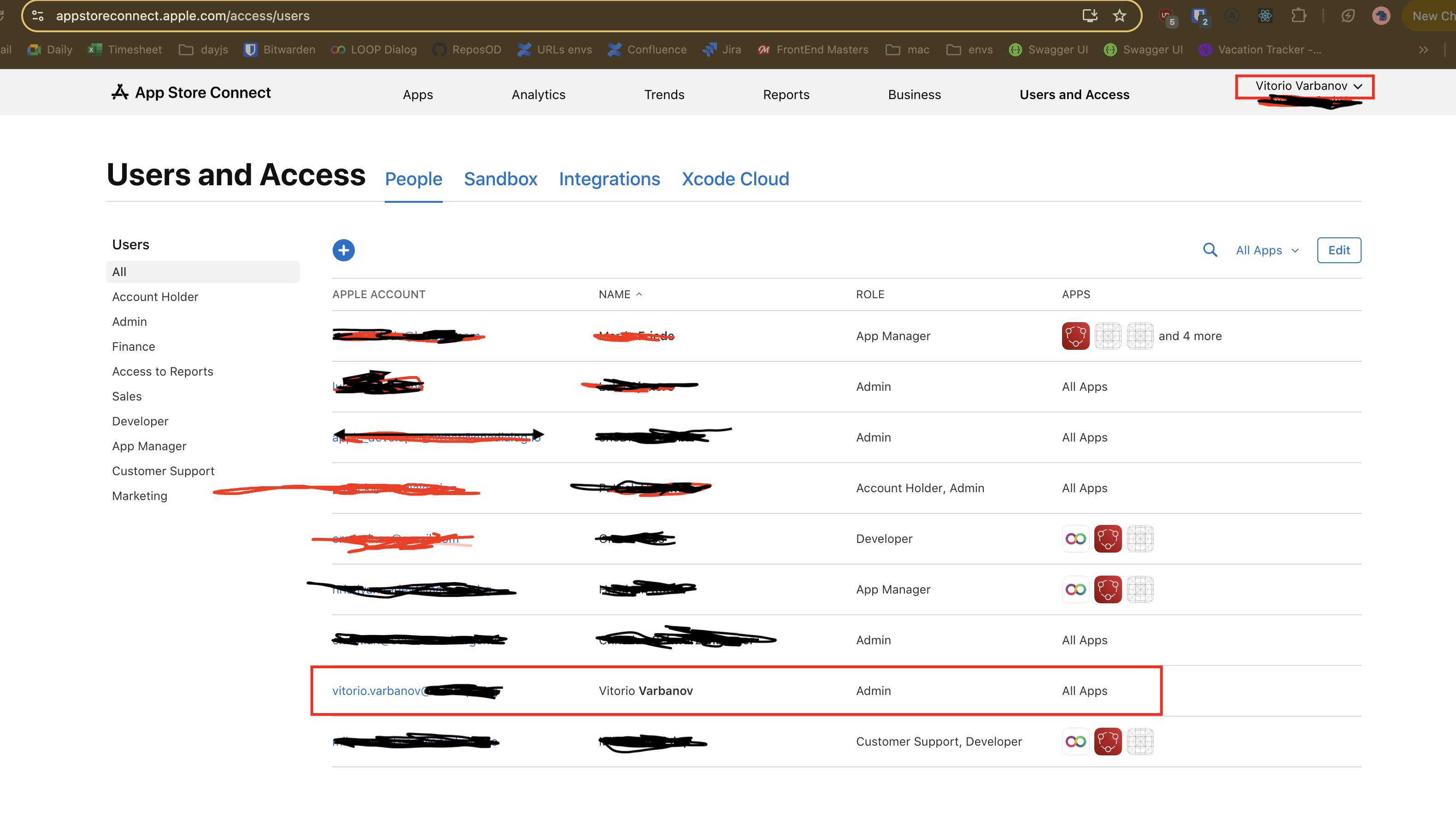Open the Jira bookmark

pyautogui.click(x=722, y=50)
